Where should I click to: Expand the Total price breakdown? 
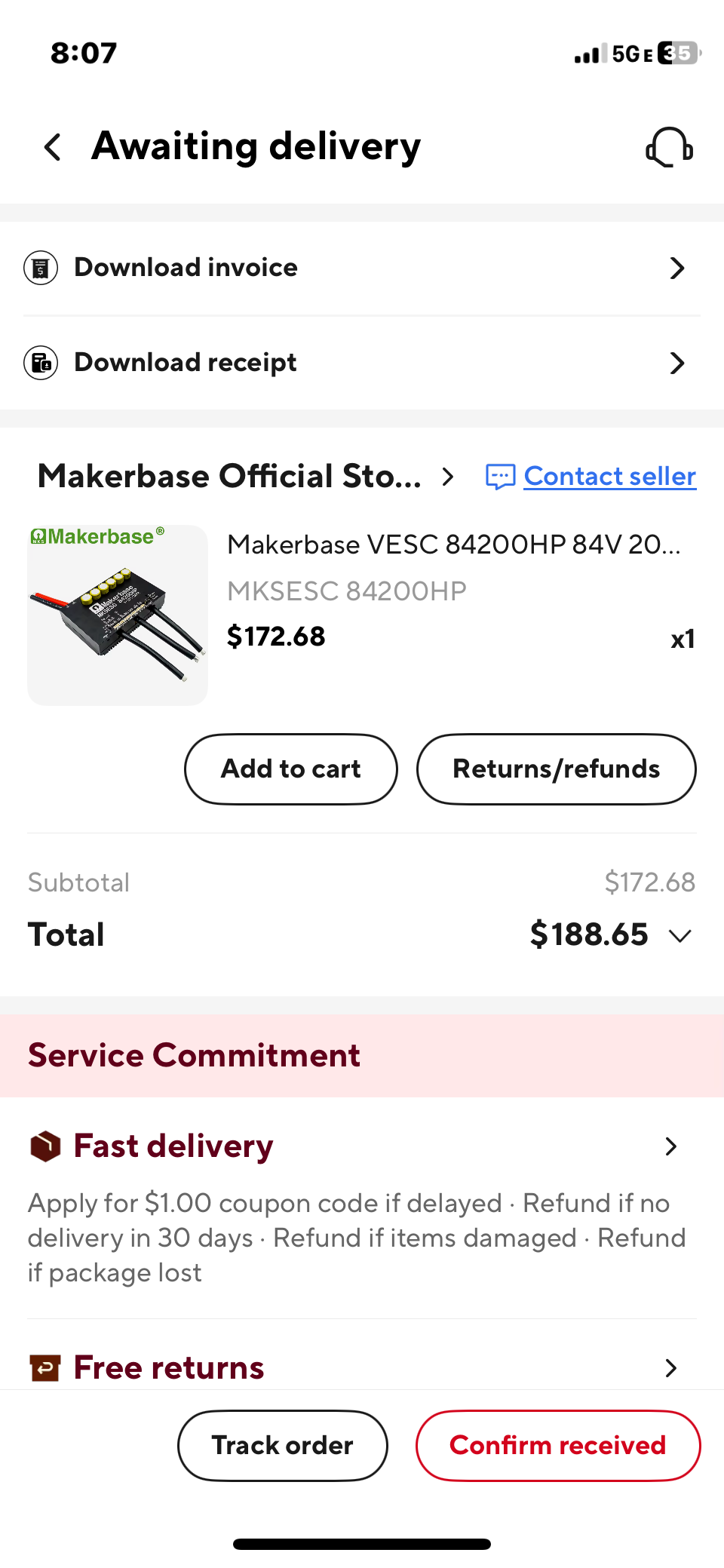pos(680,936)
